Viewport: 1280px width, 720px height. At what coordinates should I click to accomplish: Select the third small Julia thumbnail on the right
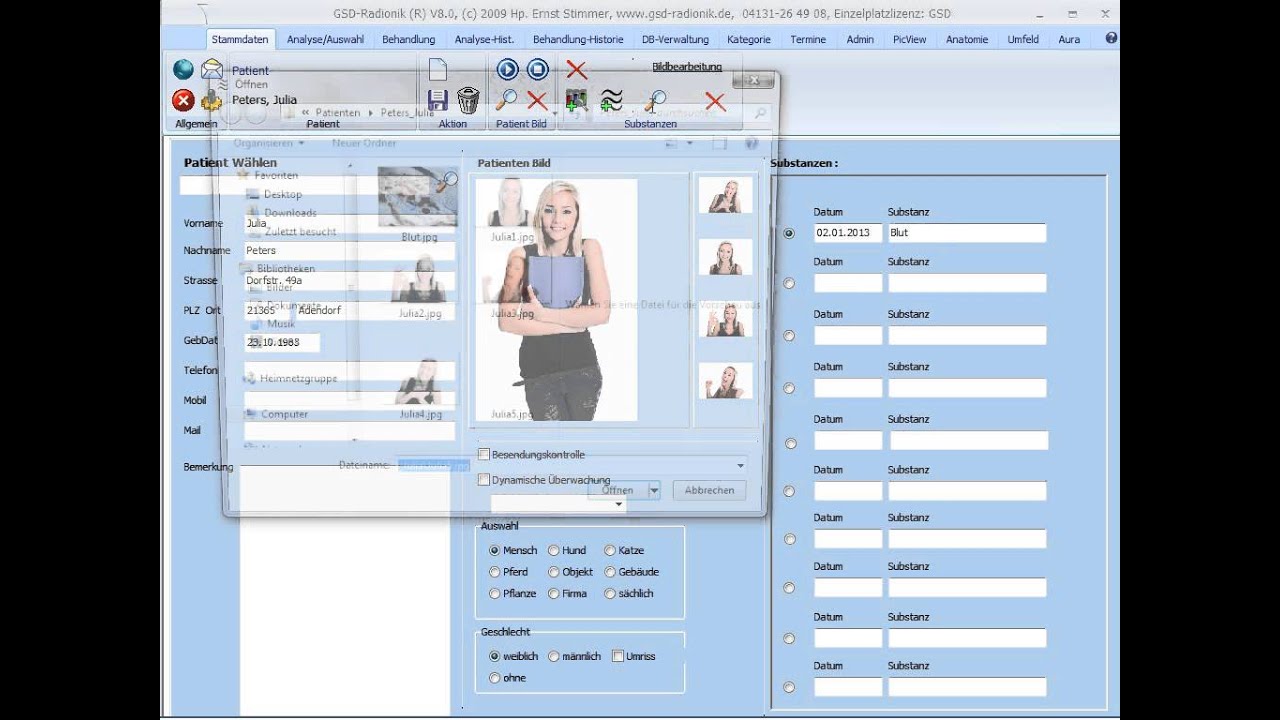tap(725, 320)
